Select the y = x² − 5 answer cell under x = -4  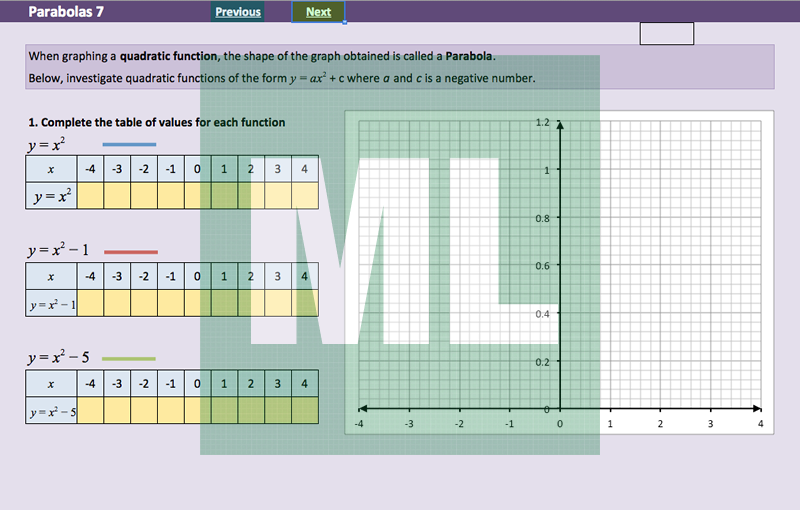tap(90, 410)
